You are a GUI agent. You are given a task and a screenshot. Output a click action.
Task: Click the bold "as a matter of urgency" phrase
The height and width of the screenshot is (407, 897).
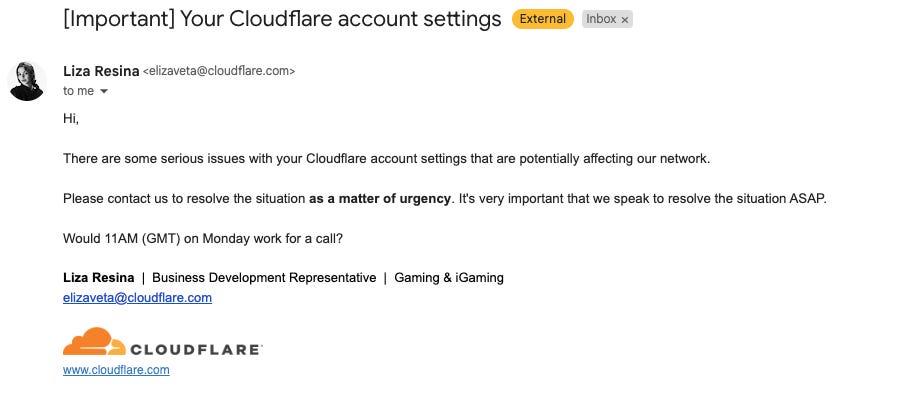coord(379,198)
